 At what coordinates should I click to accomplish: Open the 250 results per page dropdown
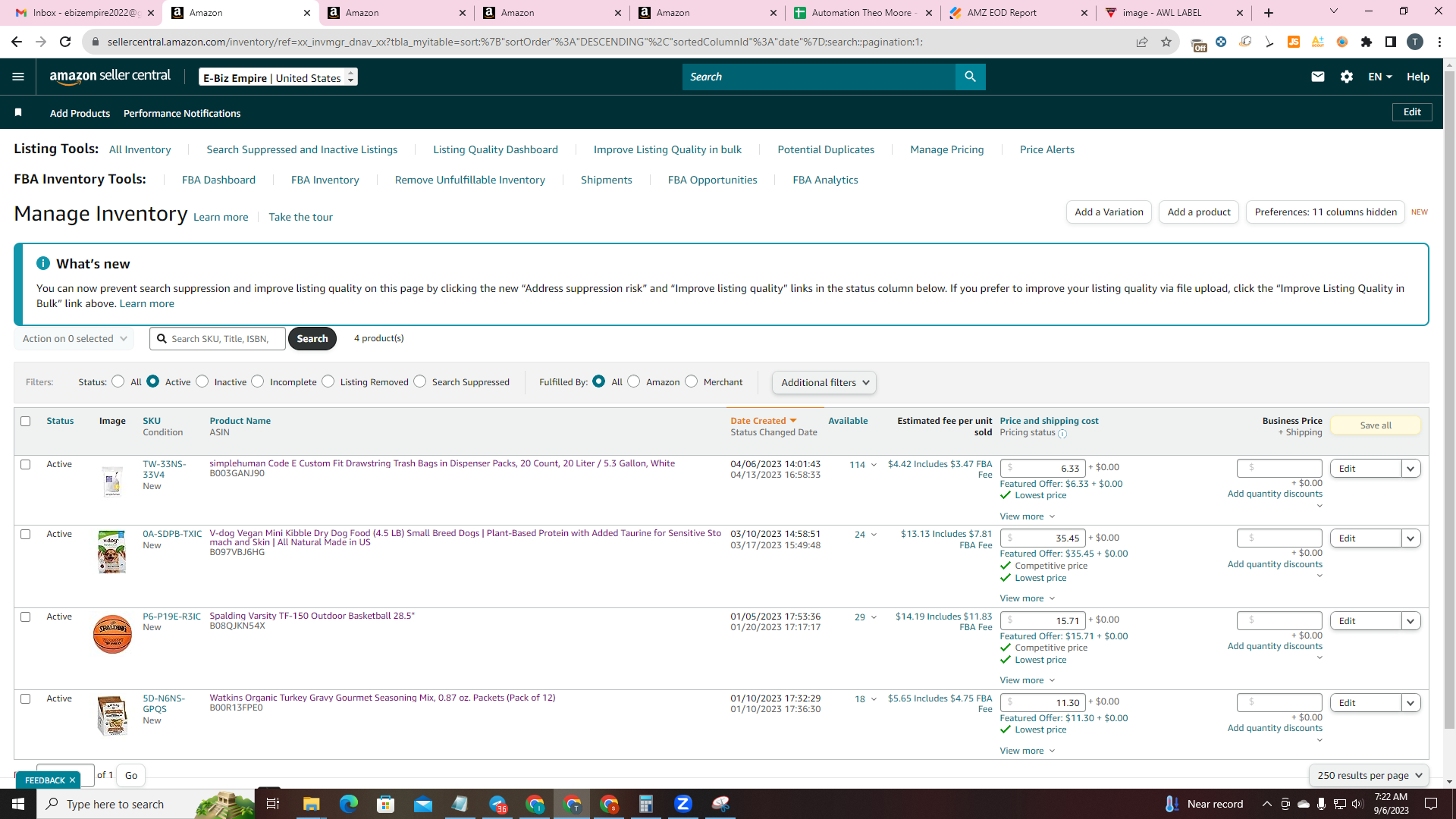pos(1369,775)
